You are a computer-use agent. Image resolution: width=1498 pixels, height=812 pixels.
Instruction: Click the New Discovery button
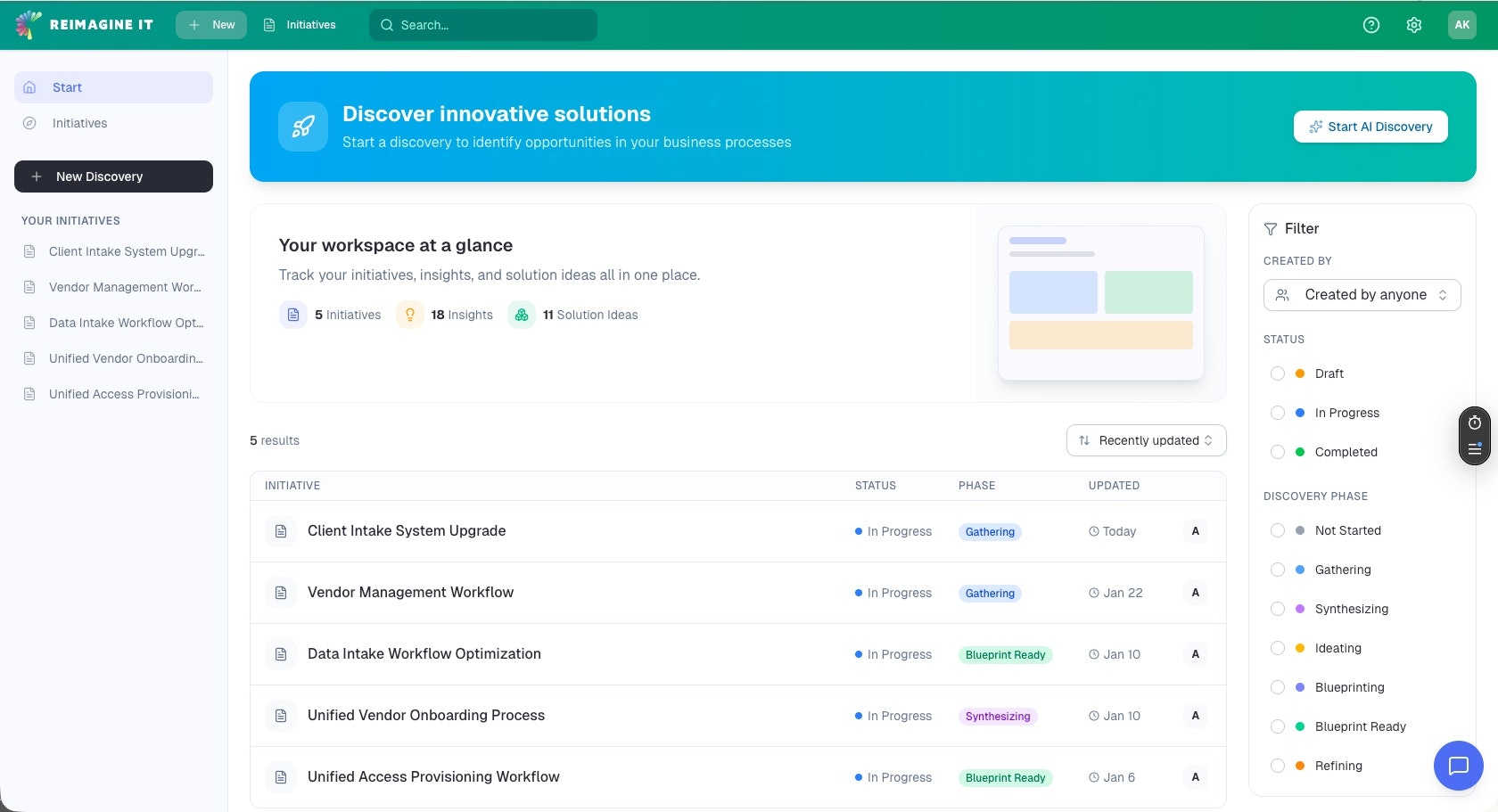[x=113, y=176]
